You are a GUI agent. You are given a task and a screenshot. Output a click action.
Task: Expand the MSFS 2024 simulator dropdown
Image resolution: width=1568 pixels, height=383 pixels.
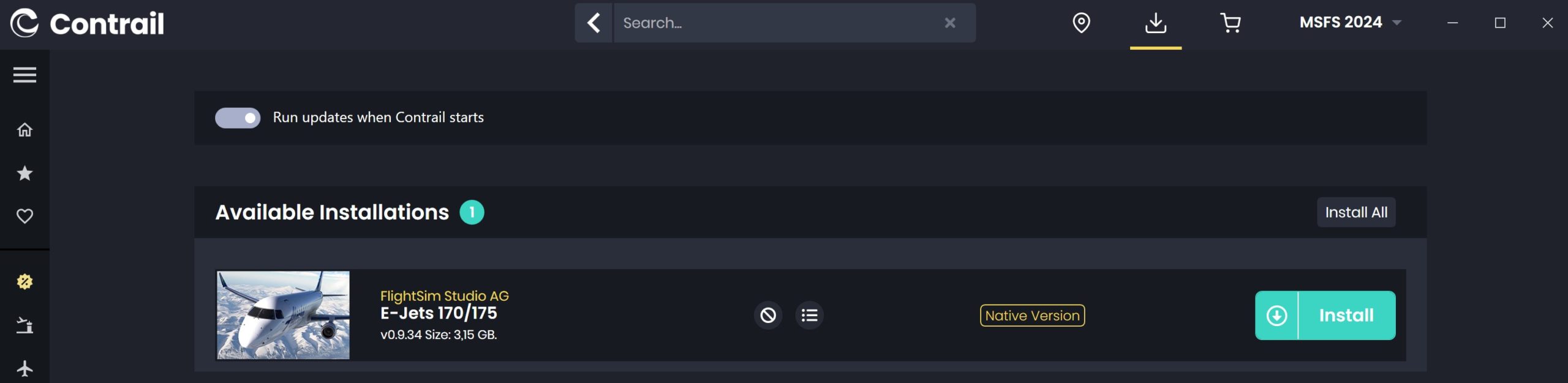pyautogui.click(x=1350, y=23)
